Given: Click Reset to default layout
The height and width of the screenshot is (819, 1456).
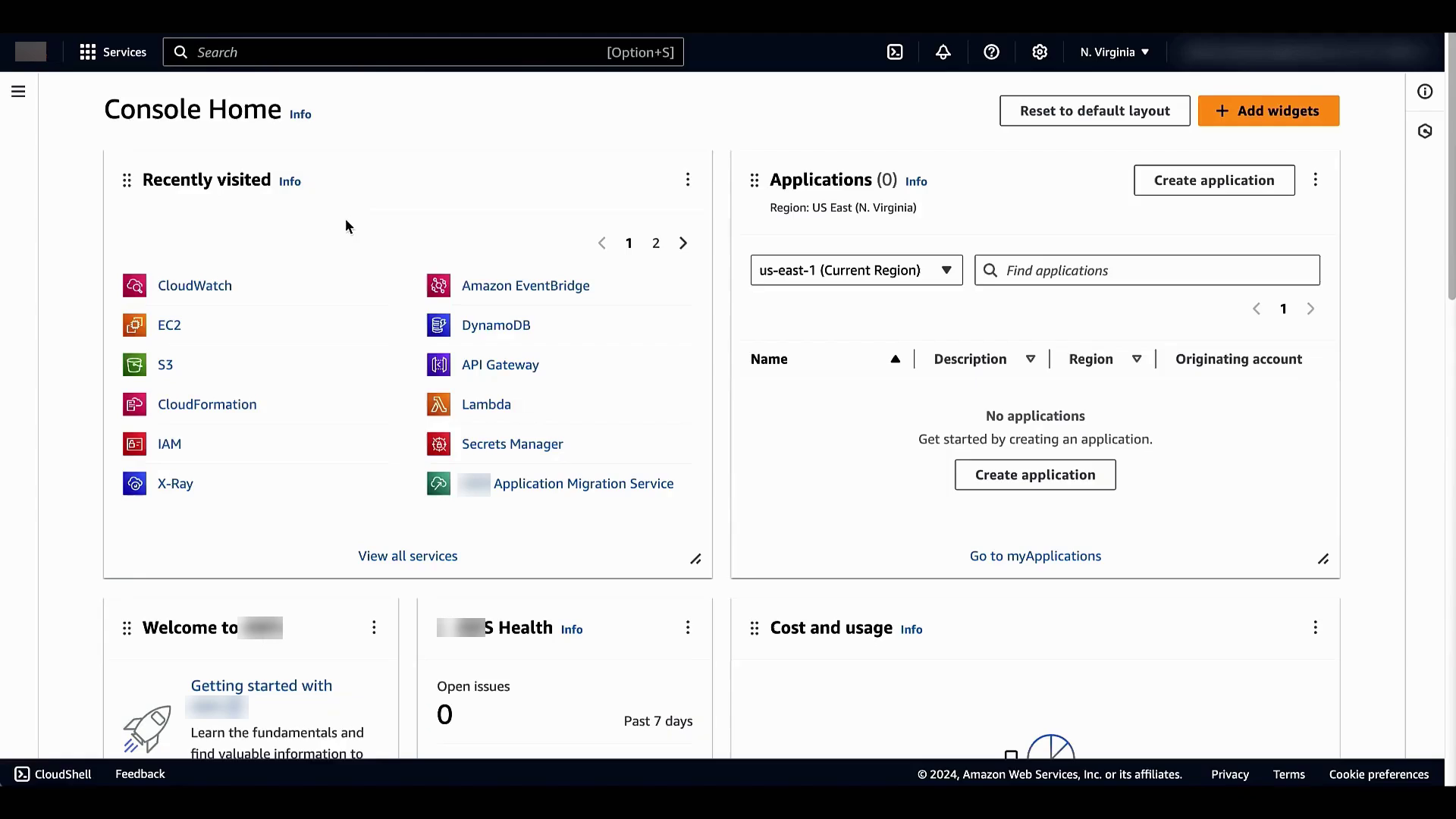Looking at the screenshot, I should point(1094,111).
